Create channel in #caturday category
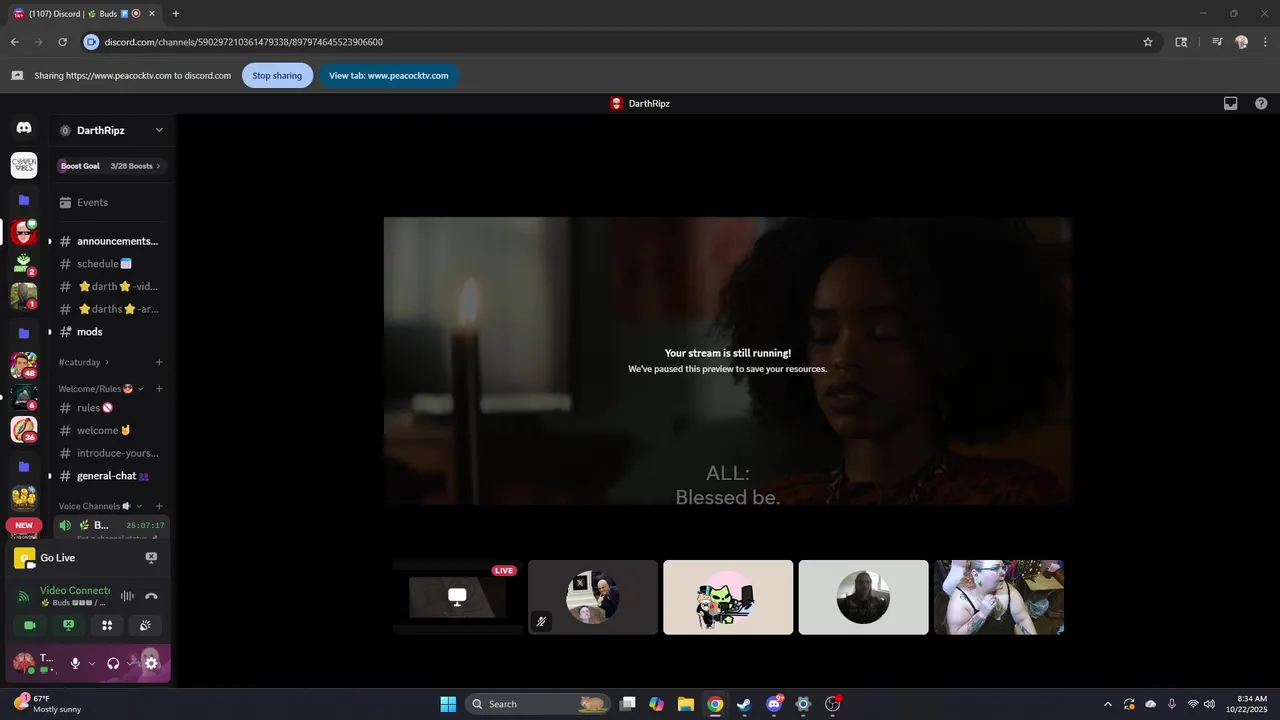This screenshot has width=1280, height=720. [159, 362]
